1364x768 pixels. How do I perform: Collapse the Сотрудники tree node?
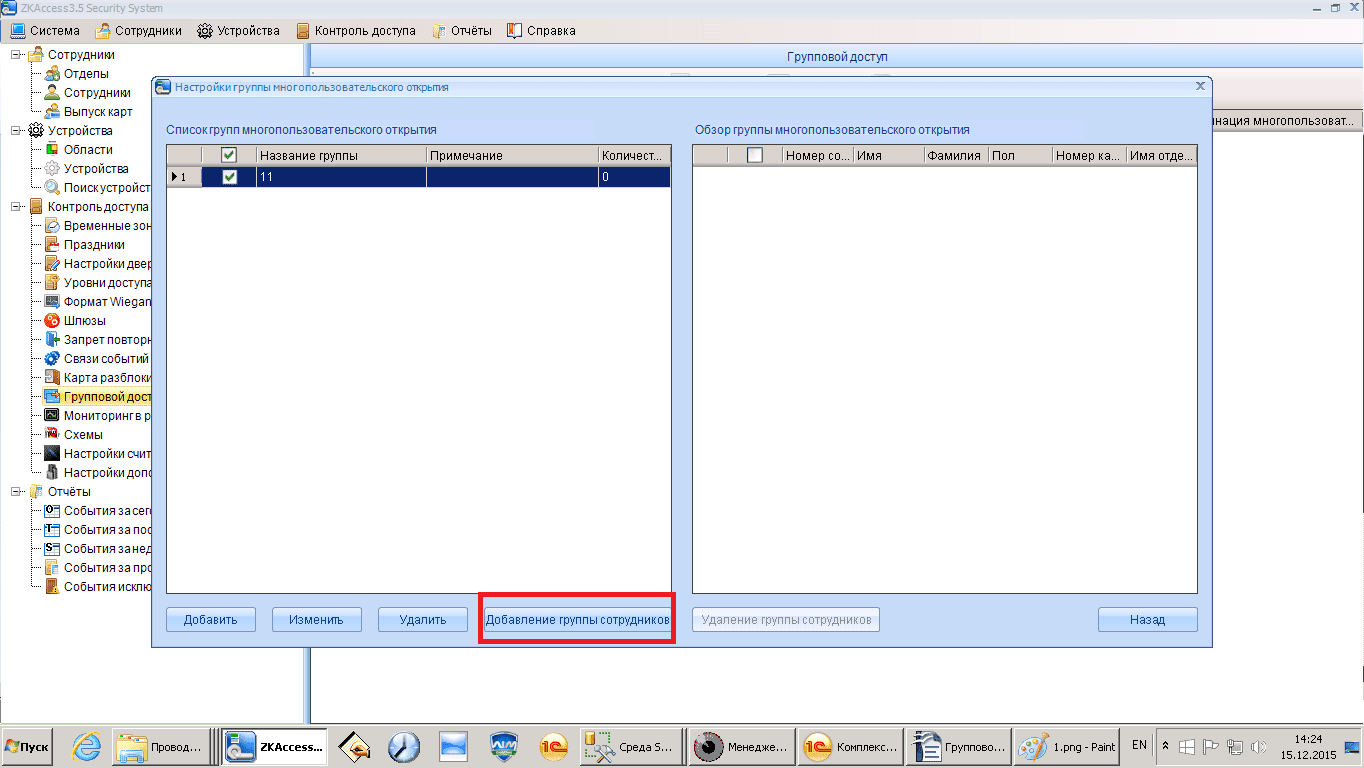click(x=17, y=55)
